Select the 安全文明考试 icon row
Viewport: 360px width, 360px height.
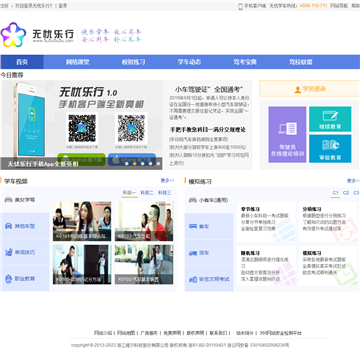coord(209,279)
